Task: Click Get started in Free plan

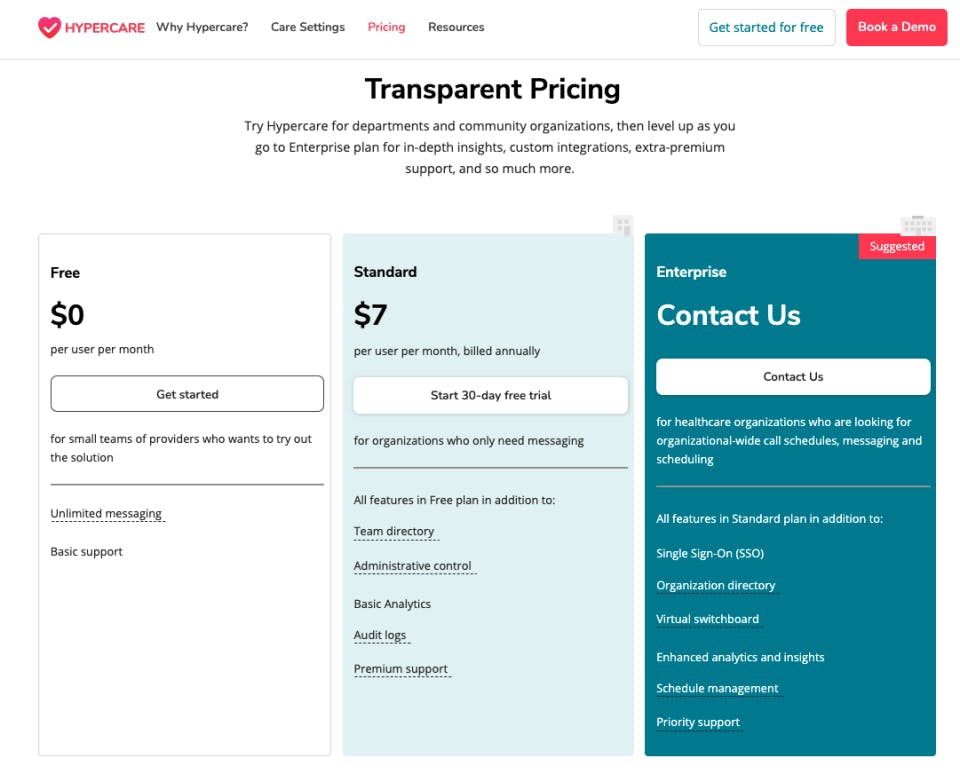Action: (x=187, y=394)
